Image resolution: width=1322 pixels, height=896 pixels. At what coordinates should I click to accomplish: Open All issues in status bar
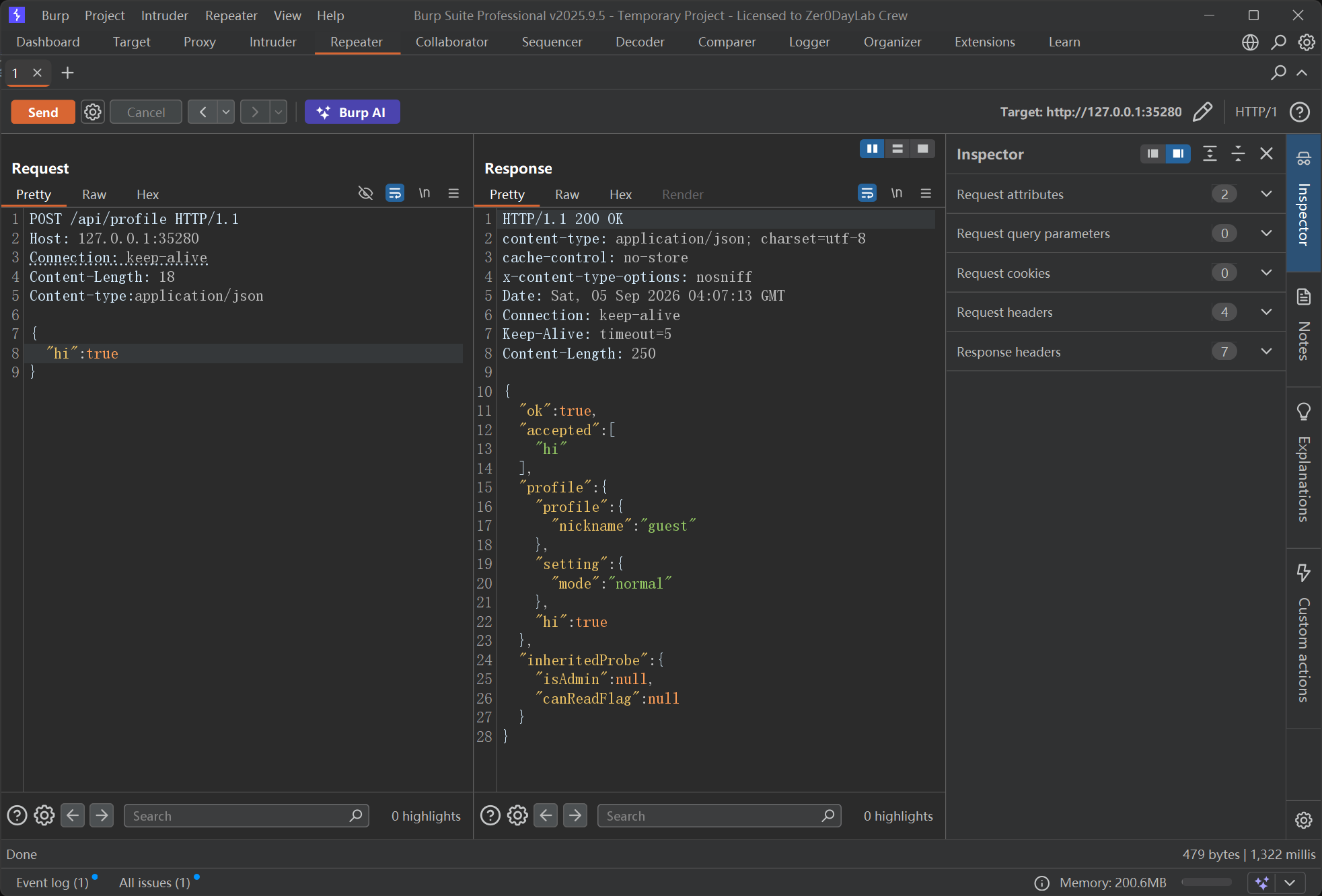[x=155, y=883]
